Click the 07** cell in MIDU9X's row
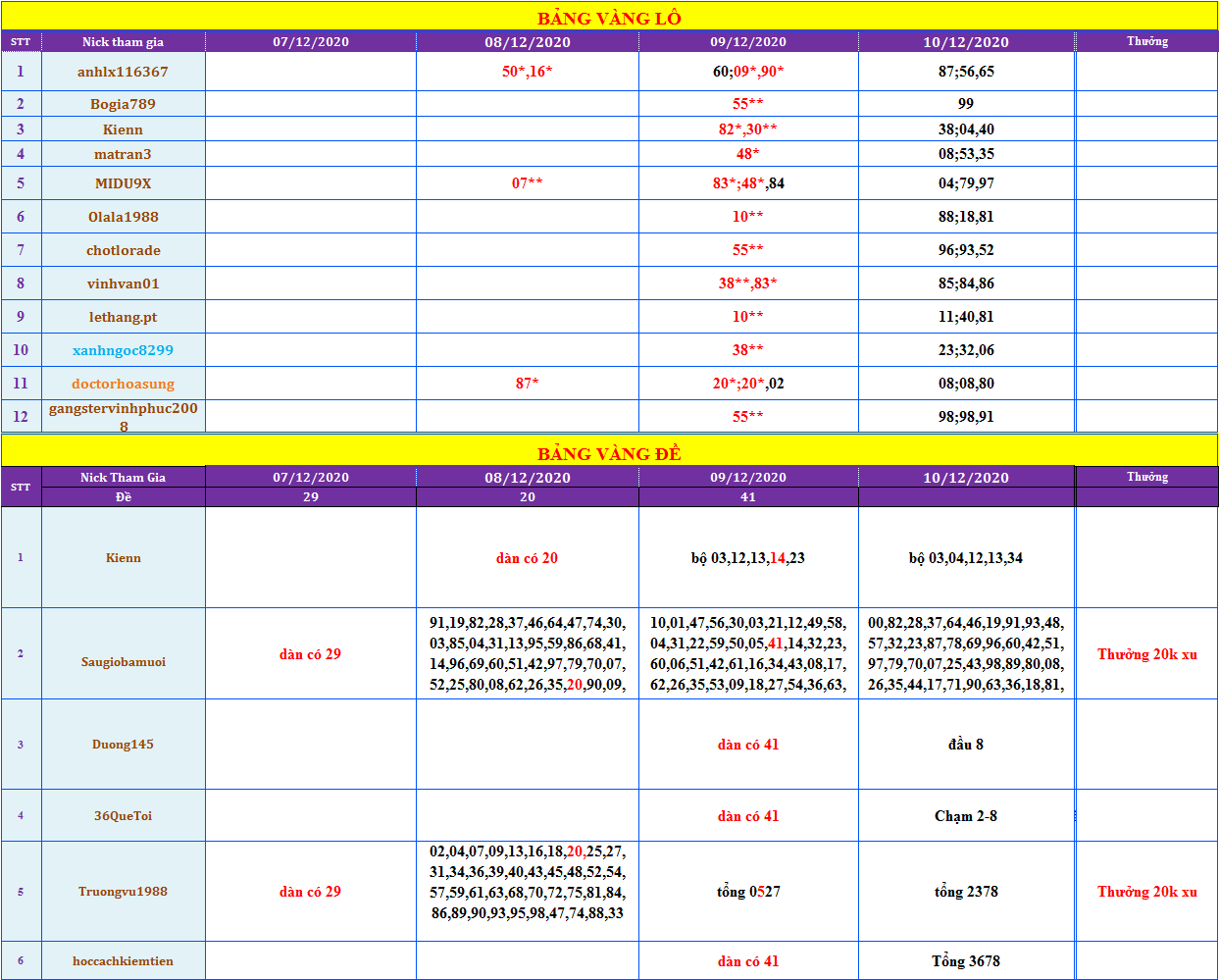 528,183
